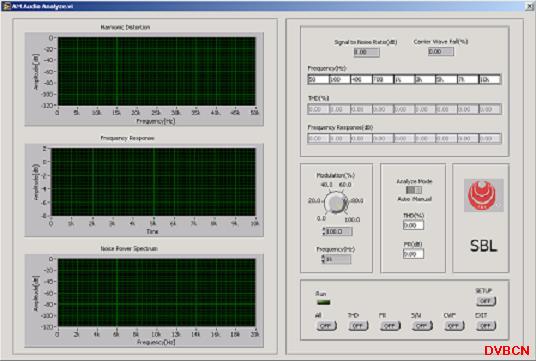
Task: Select the 50 cell in Frequency array
Action: (318, 79)
